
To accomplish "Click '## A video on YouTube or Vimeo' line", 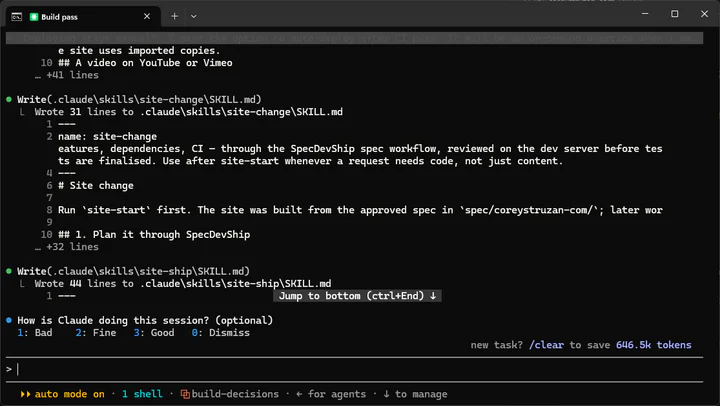I will click(x=145, y=62).
